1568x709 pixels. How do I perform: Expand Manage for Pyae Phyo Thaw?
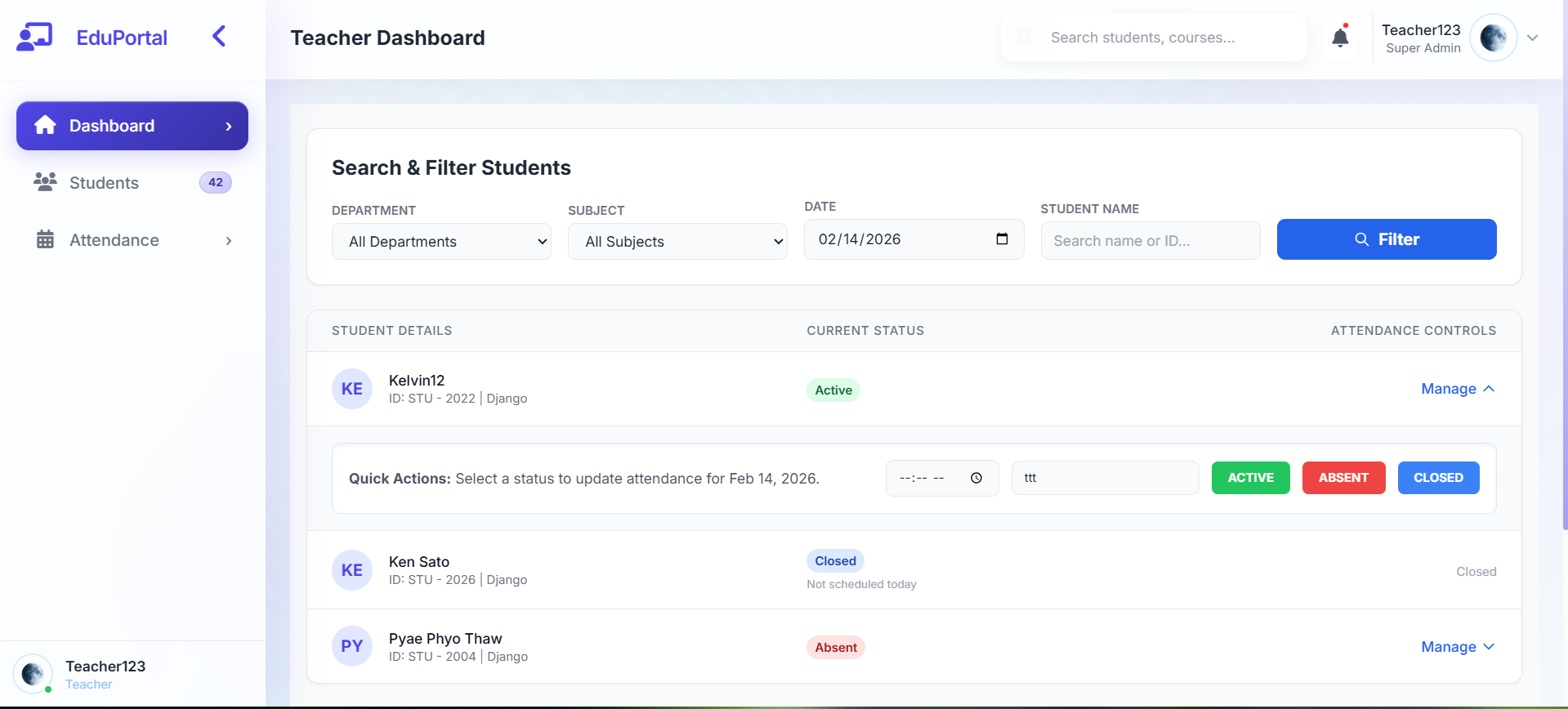(1459, 647)
